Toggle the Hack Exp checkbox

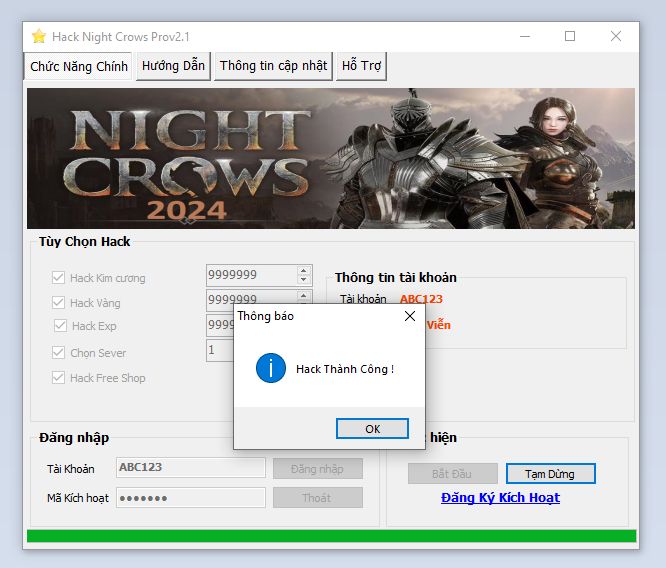tap(60, 326)
